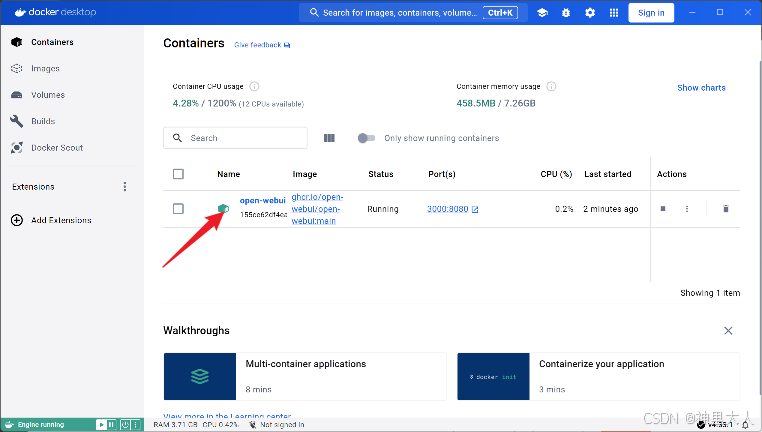Click info icon beside Container memory usage
Viewport: 762px width, 432px height.
coord(551,86)
